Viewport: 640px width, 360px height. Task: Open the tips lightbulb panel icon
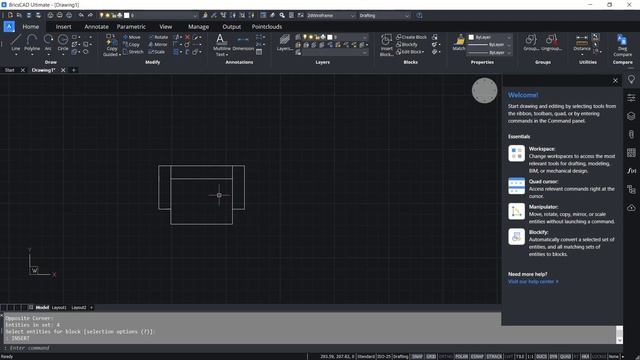click(631, 80)
